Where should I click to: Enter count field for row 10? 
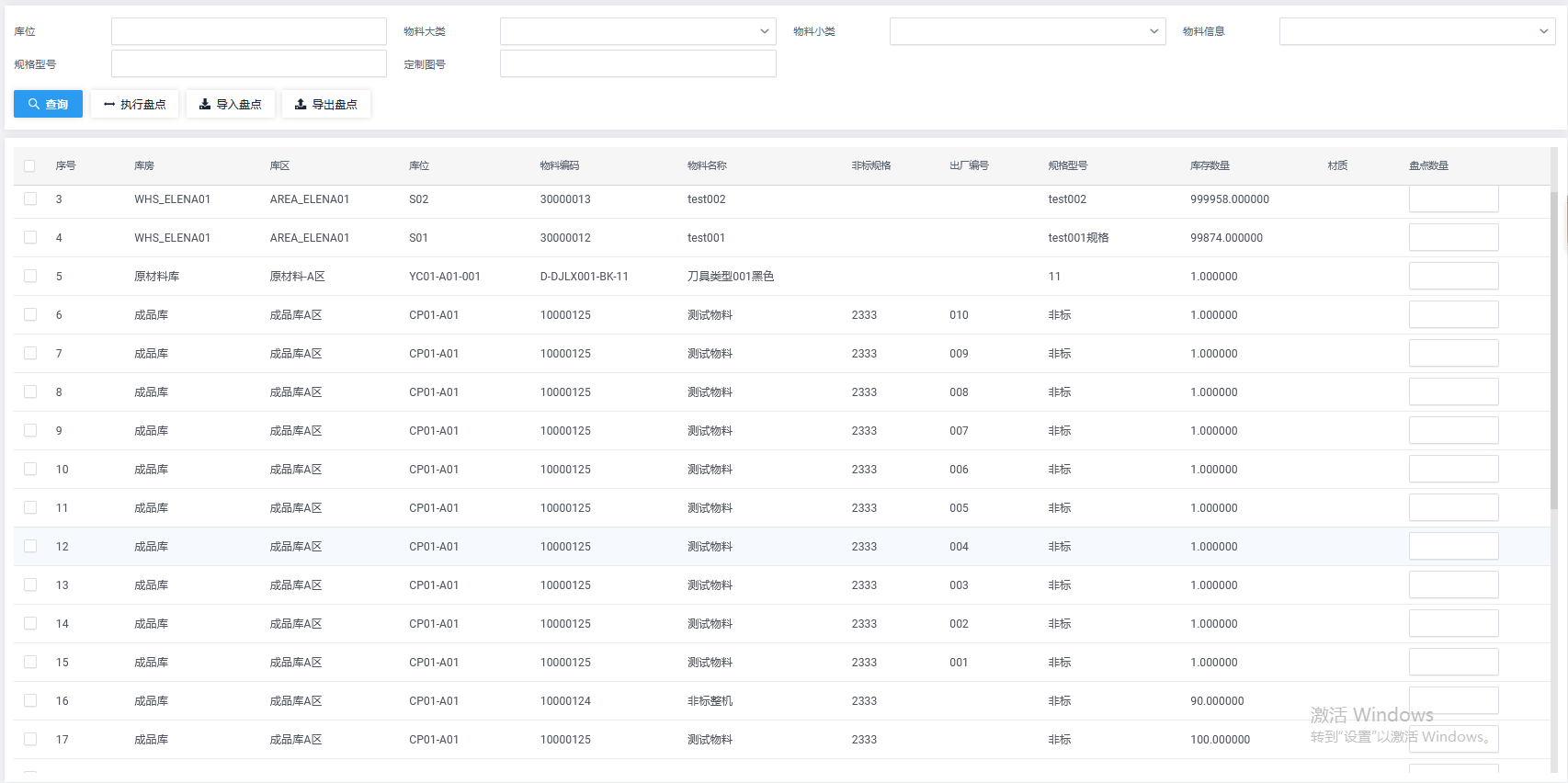[1453, 469]
